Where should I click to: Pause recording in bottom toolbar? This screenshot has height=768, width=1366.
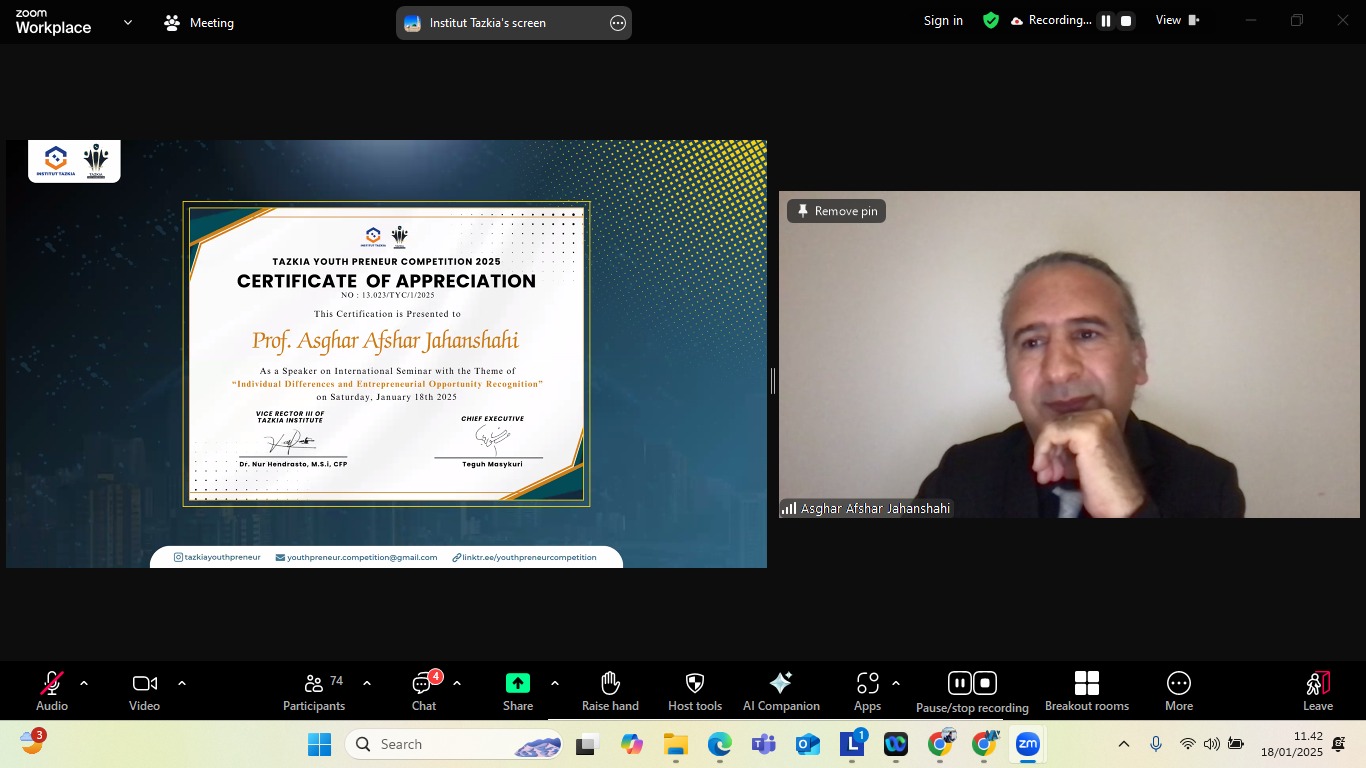point(959,683)
